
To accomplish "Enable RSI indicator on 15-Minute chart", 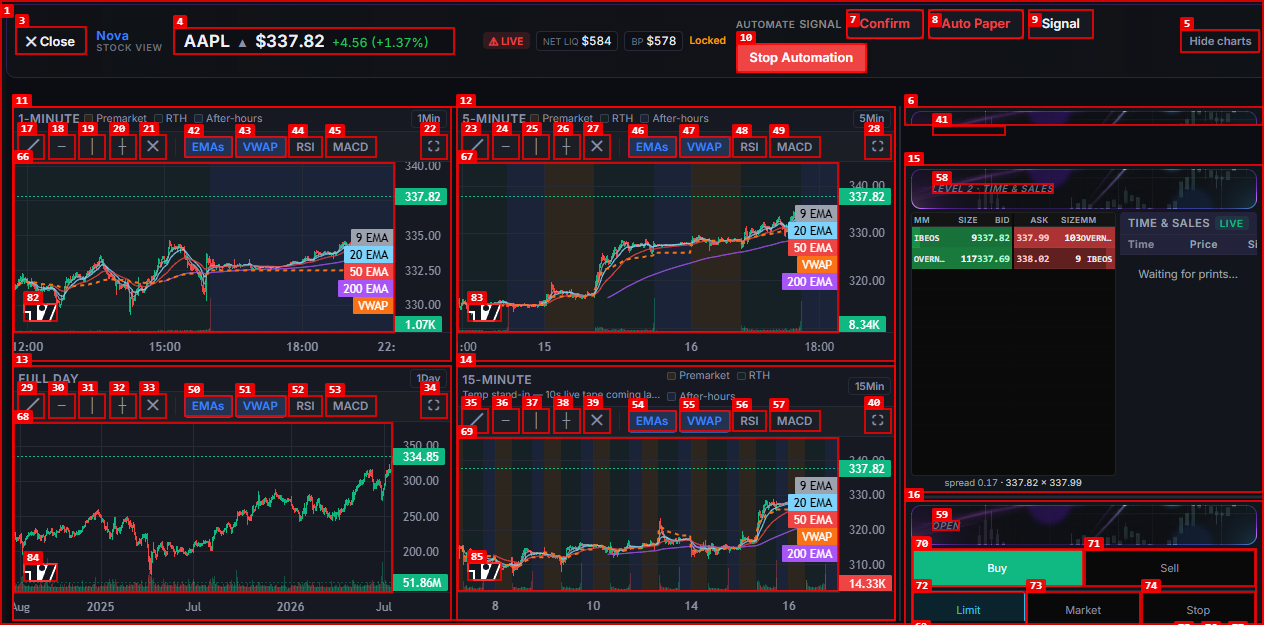I will click(749, 421).
